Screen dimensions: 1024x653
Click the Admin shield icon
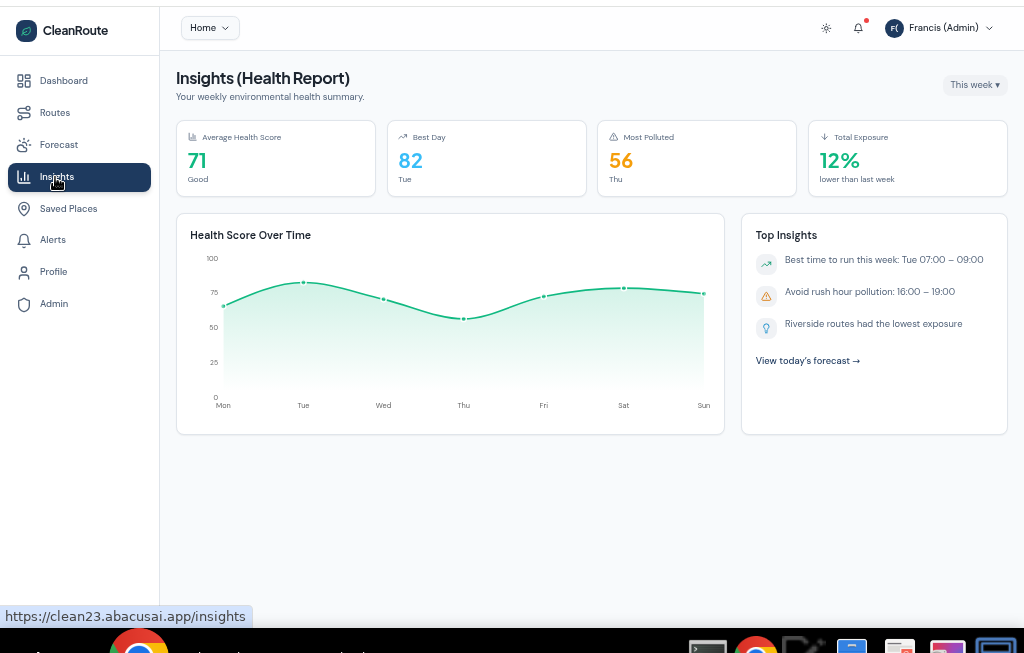[24, 304]
